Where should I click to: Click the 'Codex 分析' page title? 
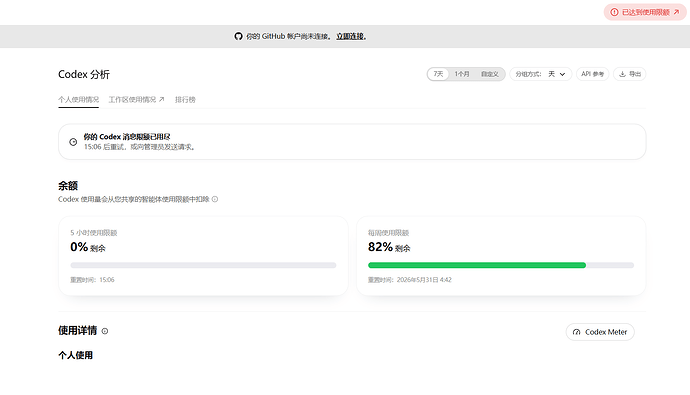coord(84,74)
